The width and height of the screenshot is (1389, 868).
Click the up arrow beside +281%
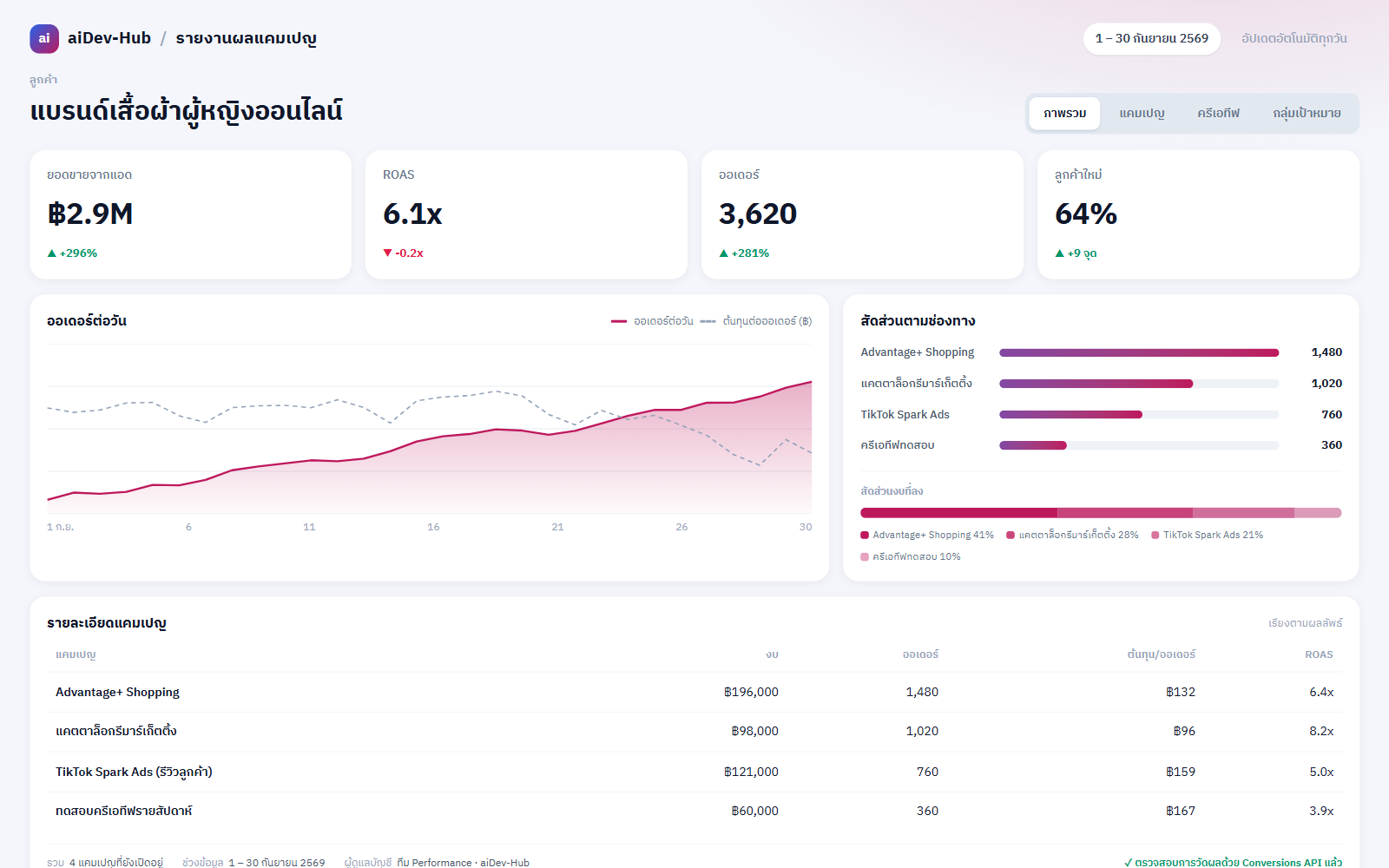coord(724,253)
